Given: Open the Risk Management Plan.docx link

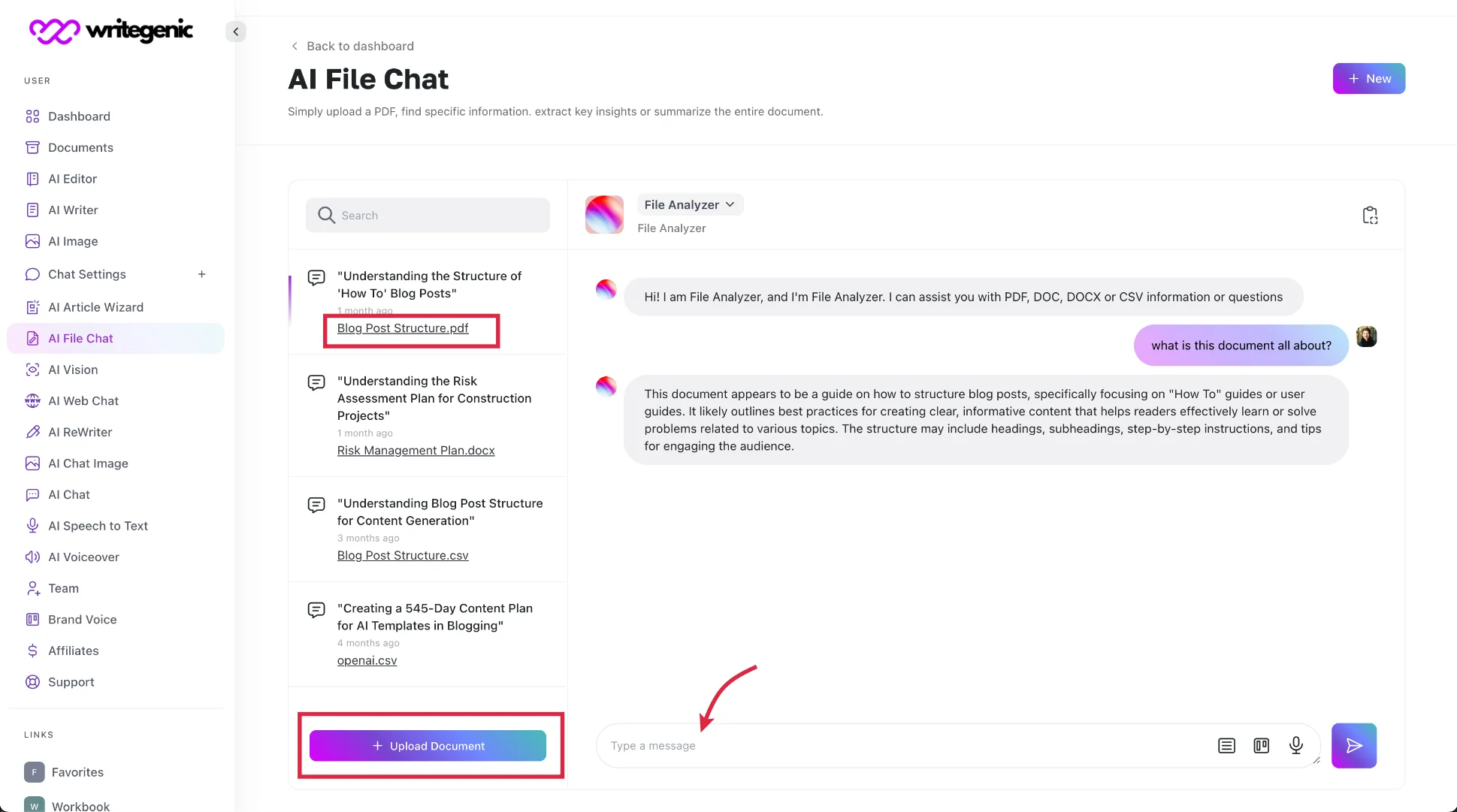Looking at the screenshot, I should pyautogui.click(x=416, y=451).
